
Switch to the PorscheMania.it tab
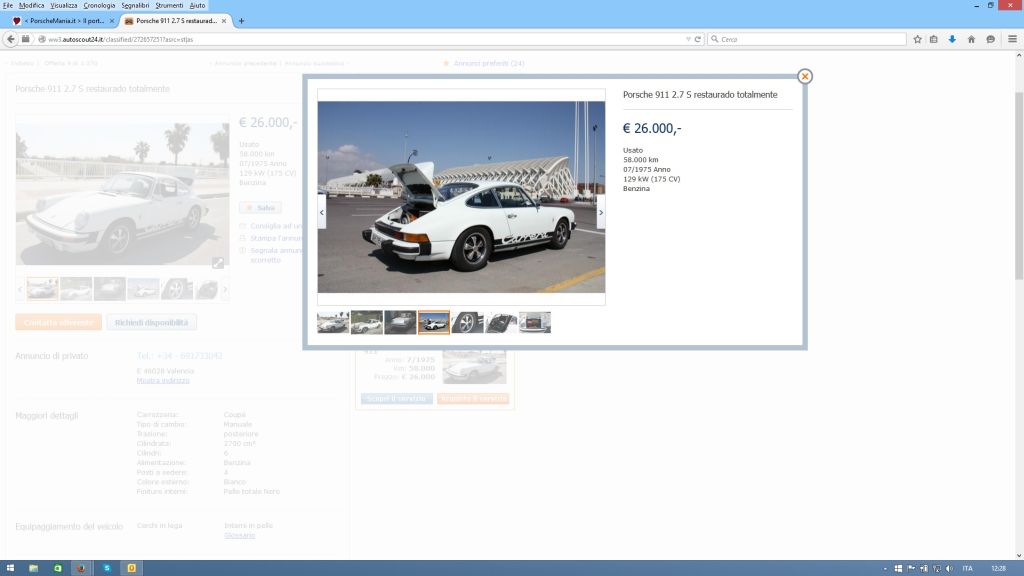[62, 21]
